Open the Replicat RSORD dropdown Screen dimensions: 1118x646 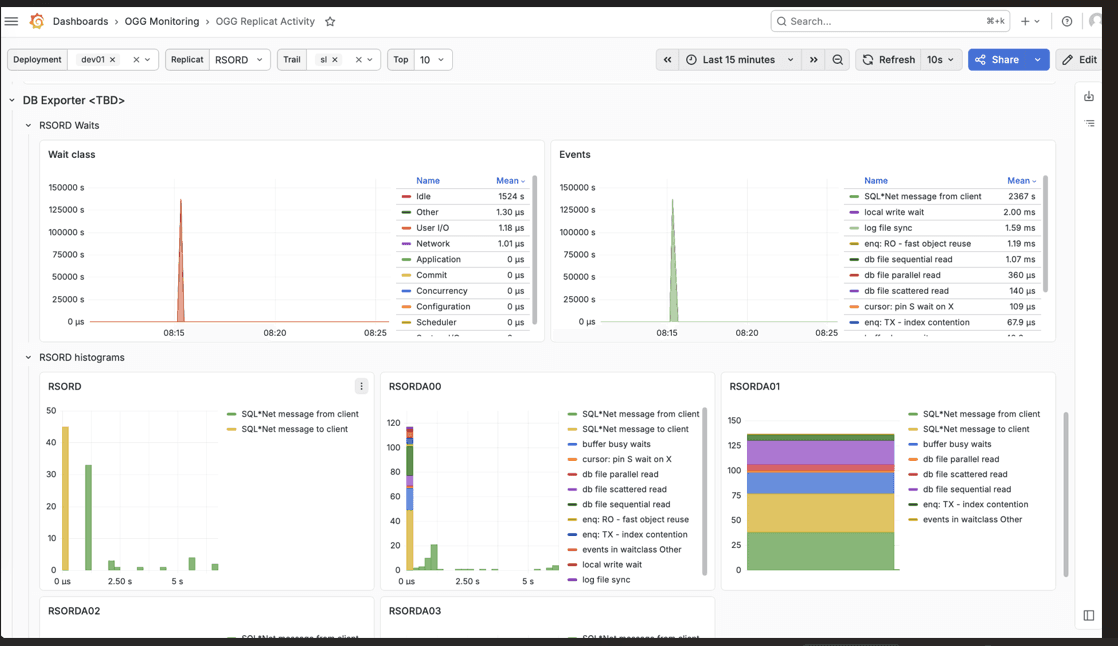[240, 60]
